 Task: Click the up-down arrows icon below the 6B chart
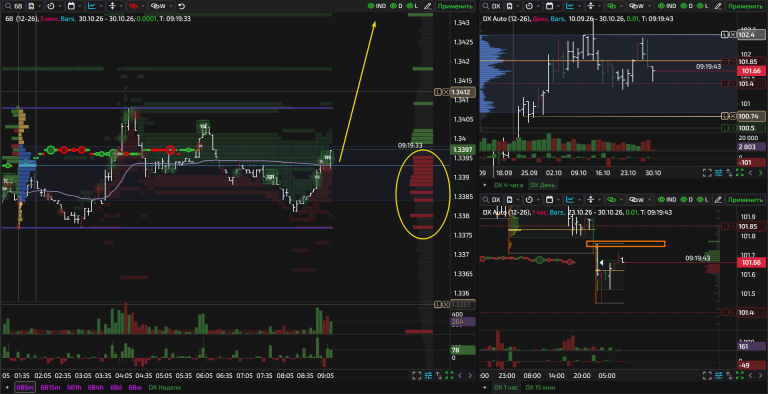[439, 375]
